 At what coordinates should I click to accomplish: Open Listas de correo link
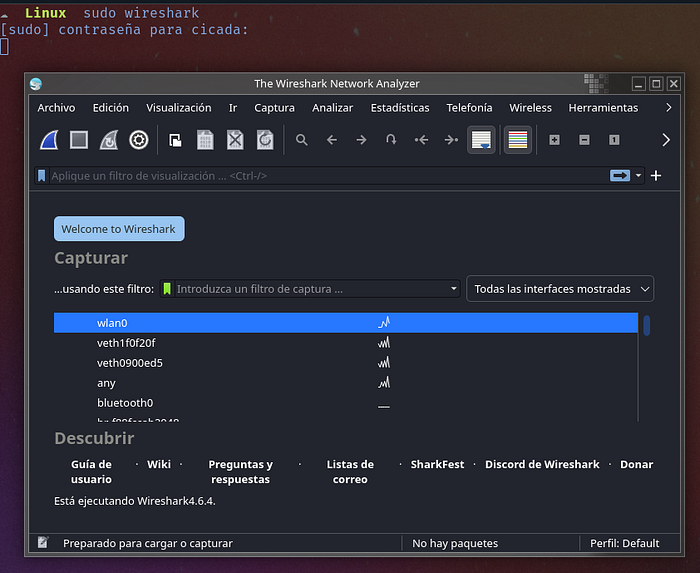(350, 472)
